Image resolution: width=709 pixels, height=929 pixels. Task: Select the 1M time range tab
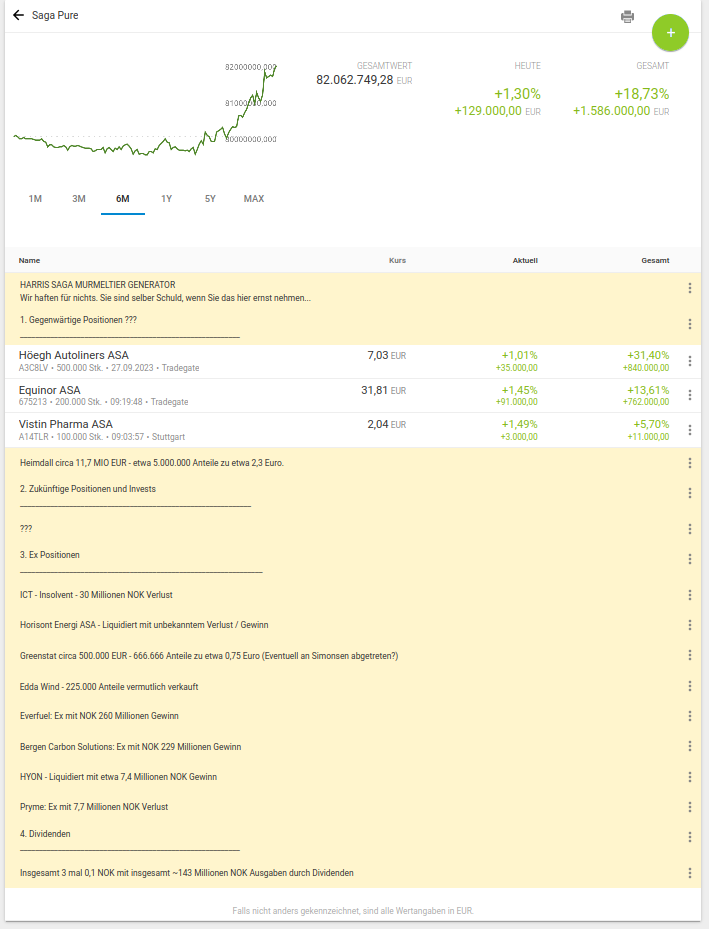pyautogui.click(x=35, y=199)
